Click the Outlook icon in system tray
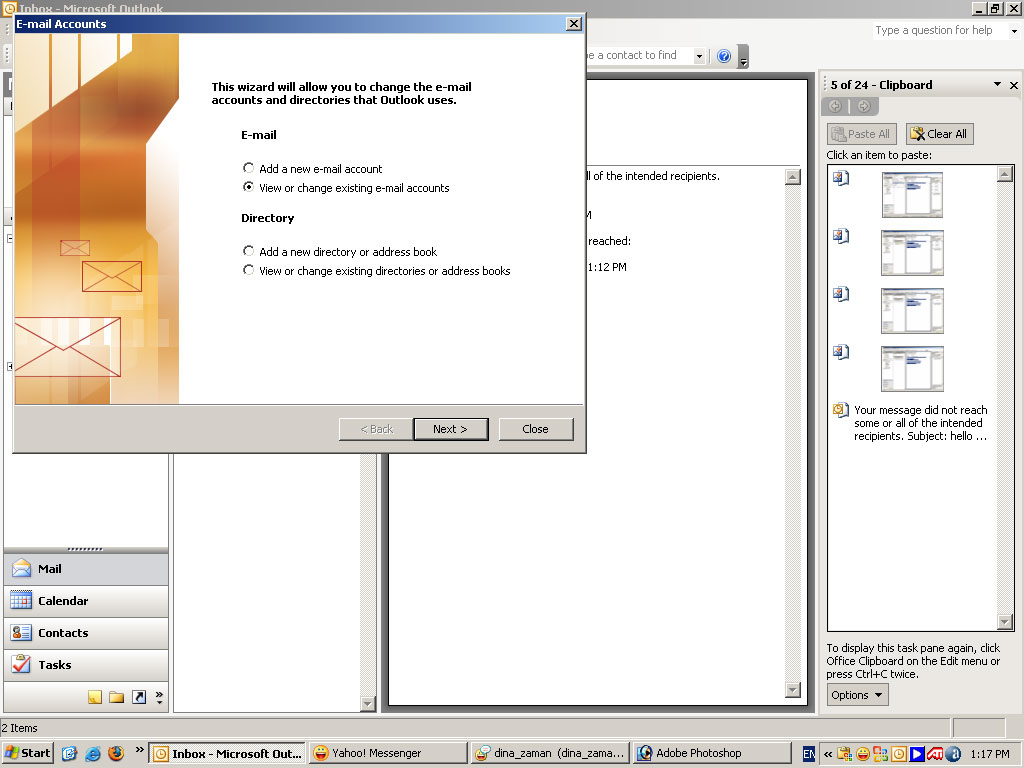Screen dimensions: 1024x768 899,754
